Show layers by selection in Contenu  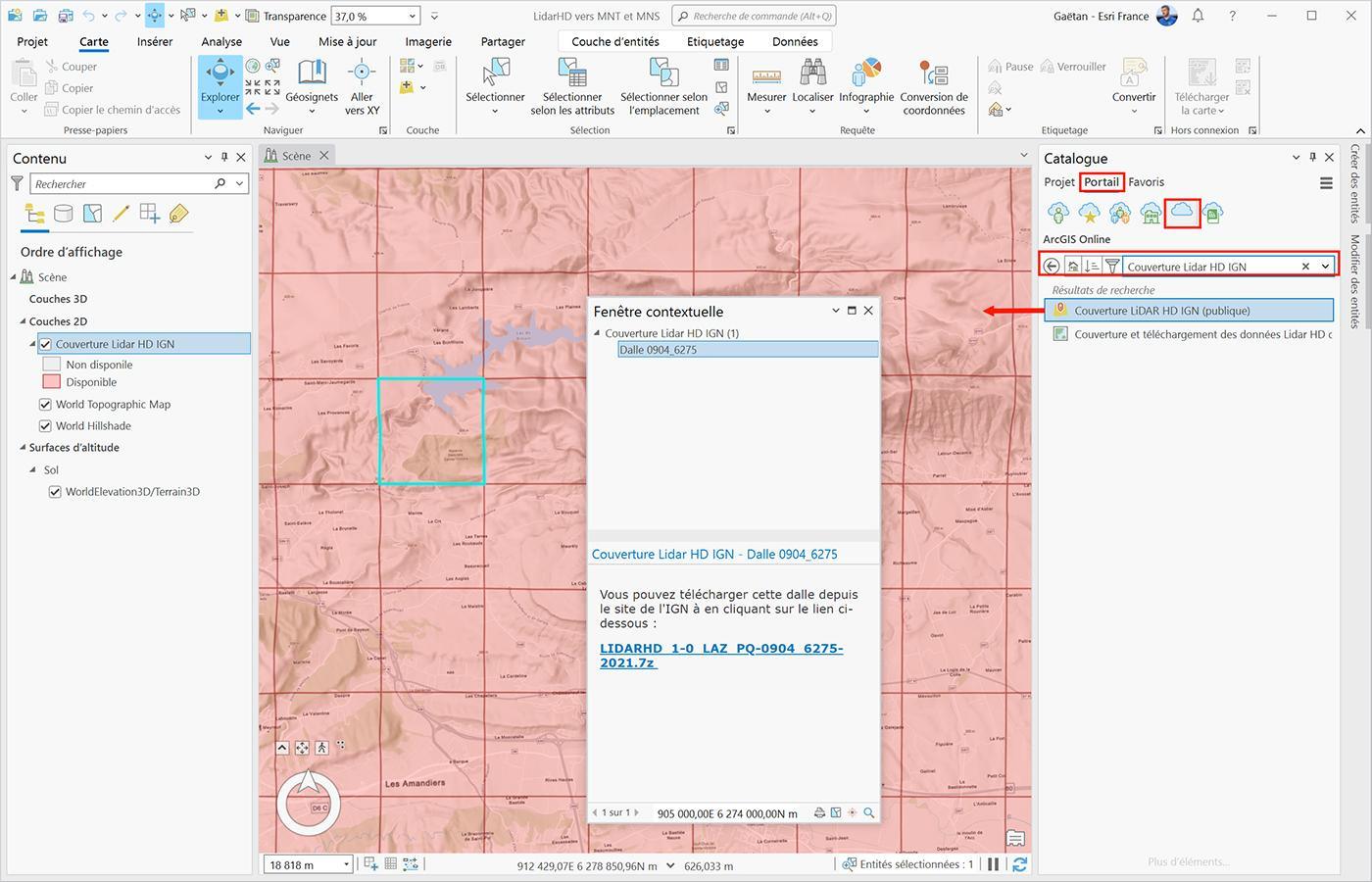pyautogui.click(x=93, y=214)
